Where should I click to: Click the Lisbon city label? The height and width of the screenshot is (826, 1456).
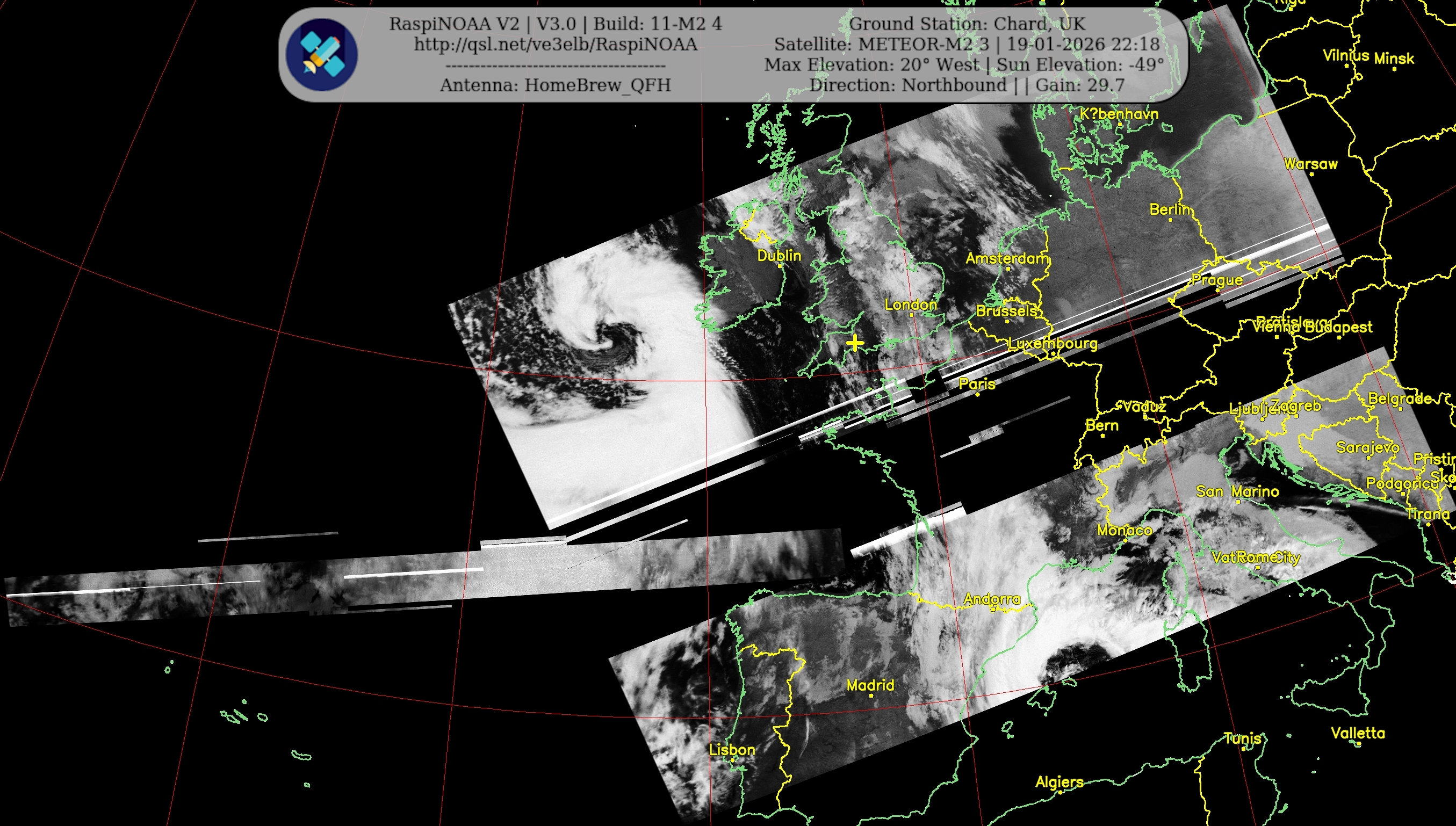[x=731, y=750]
